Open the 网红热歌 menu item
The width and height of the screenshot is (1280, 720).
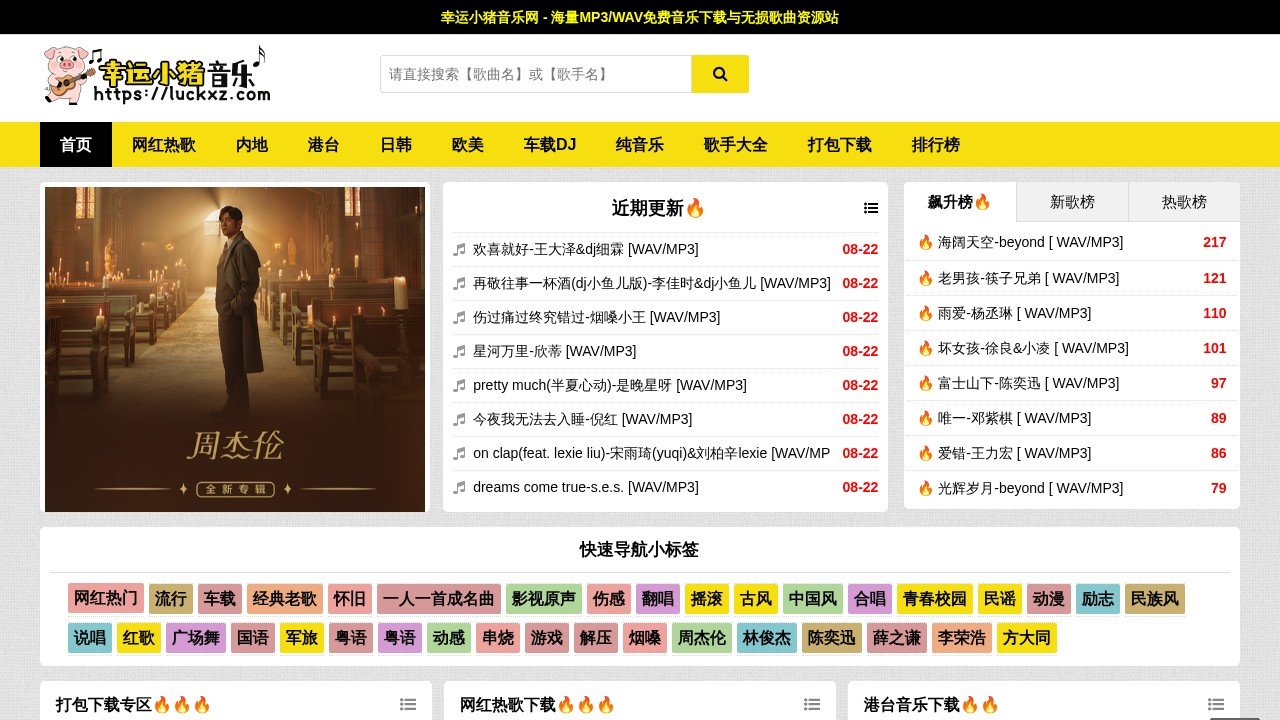click(164, 145)
